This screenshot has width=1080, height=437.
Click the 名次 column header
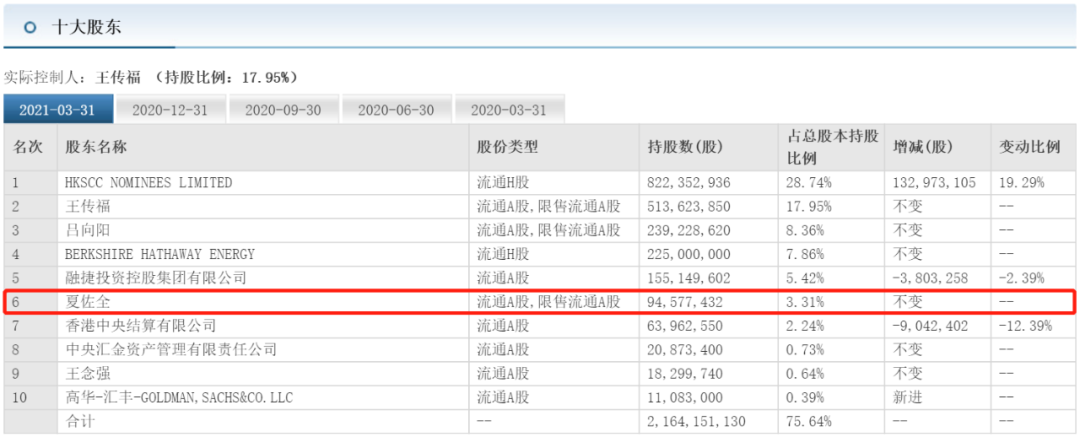coord(30,147)
